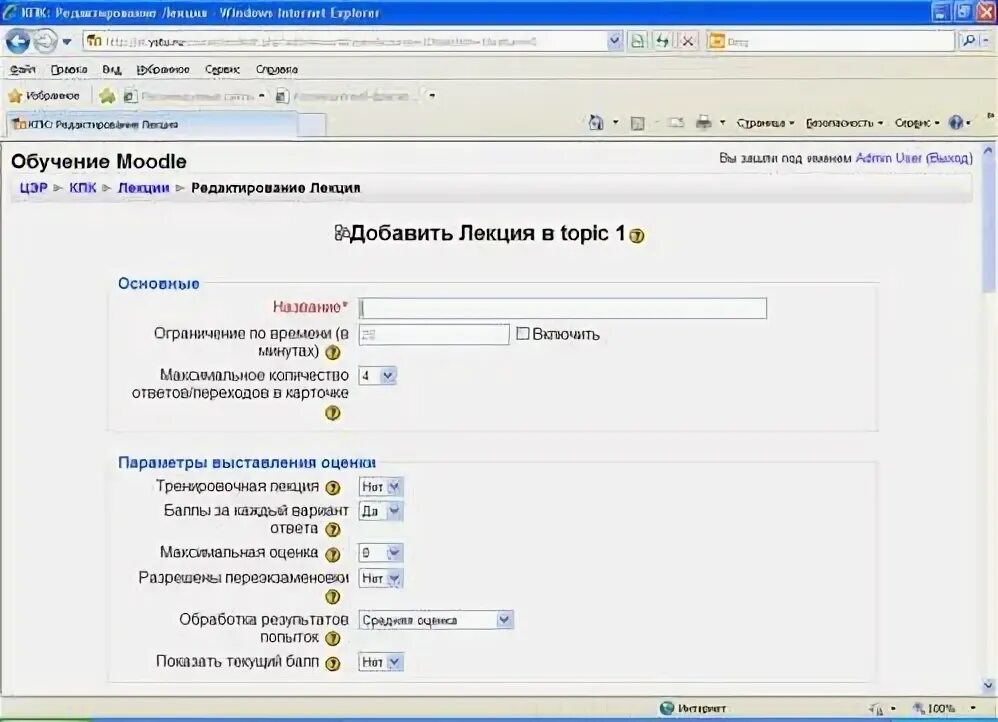Click the Лекции breadcrumb link
This screenshot has height=722, width=998.
tap(143, 188)
